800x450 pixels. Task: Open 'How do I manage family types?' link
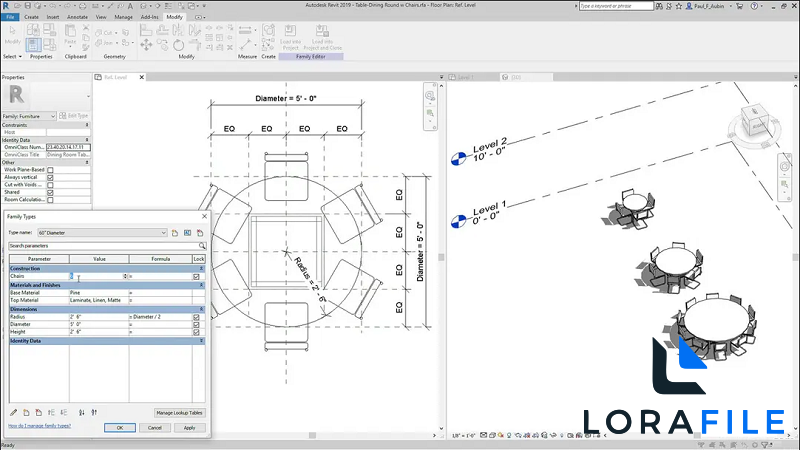click(40, 426)
